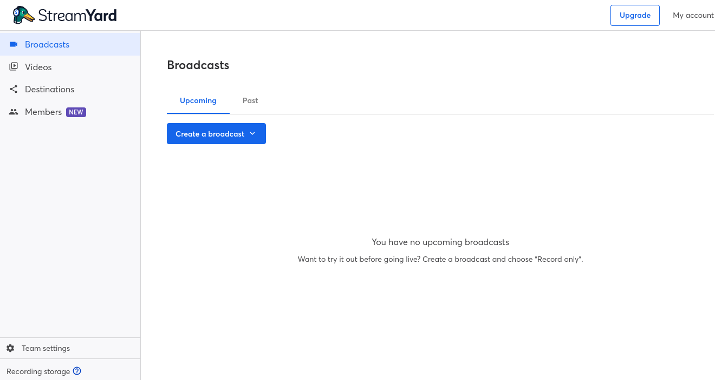Go to Destinations page
The image size is (715, 380).
point(70,89)
